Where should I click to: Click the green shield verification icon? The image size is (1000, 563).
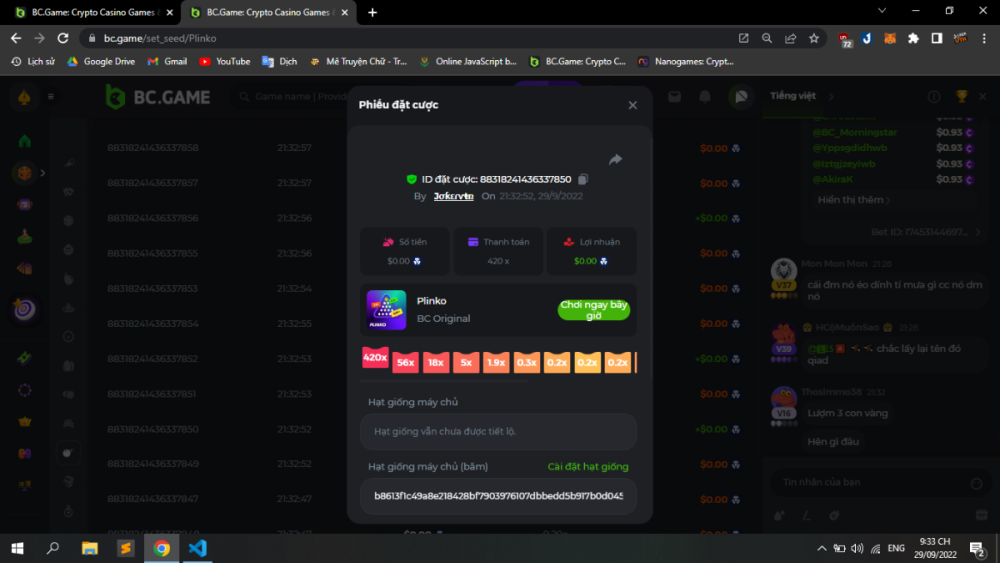411,179
